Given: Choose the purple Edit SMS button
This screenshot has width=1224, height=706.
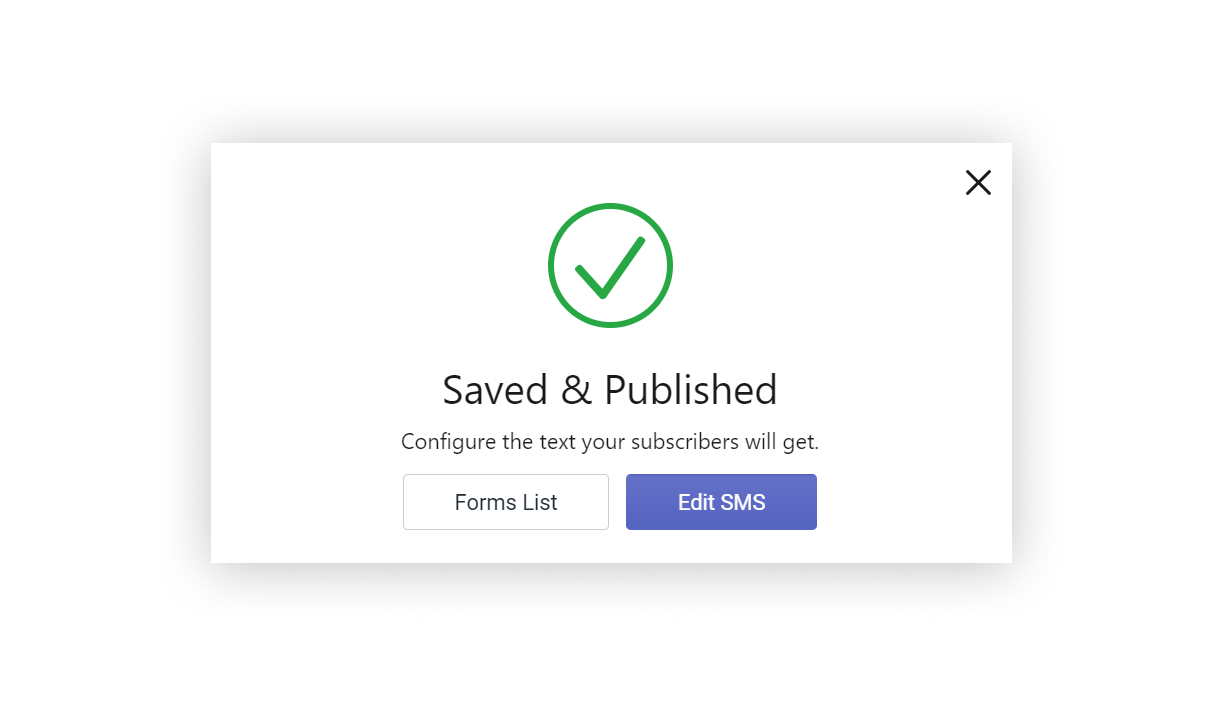Looking at the screenshot, I should pos(721,502).
